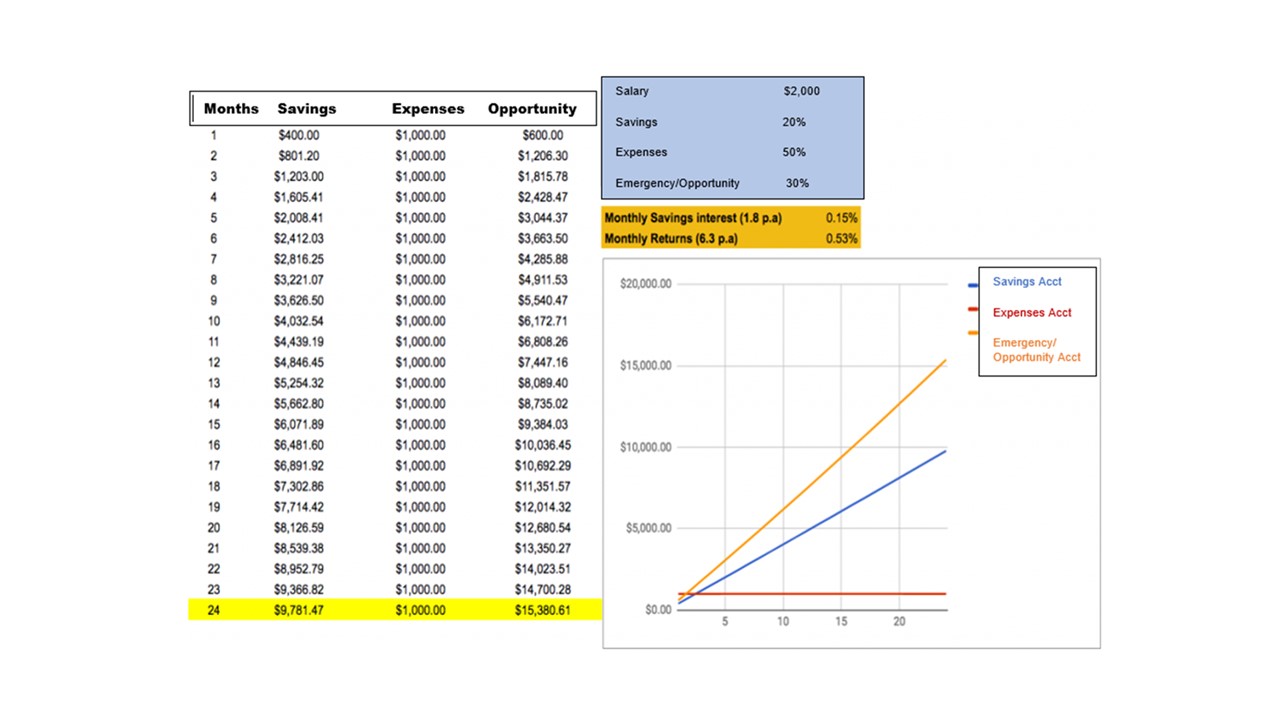Click the $10,000.00 chart axis label
This screenshot has width=1280, height=720.
point(646,447)
